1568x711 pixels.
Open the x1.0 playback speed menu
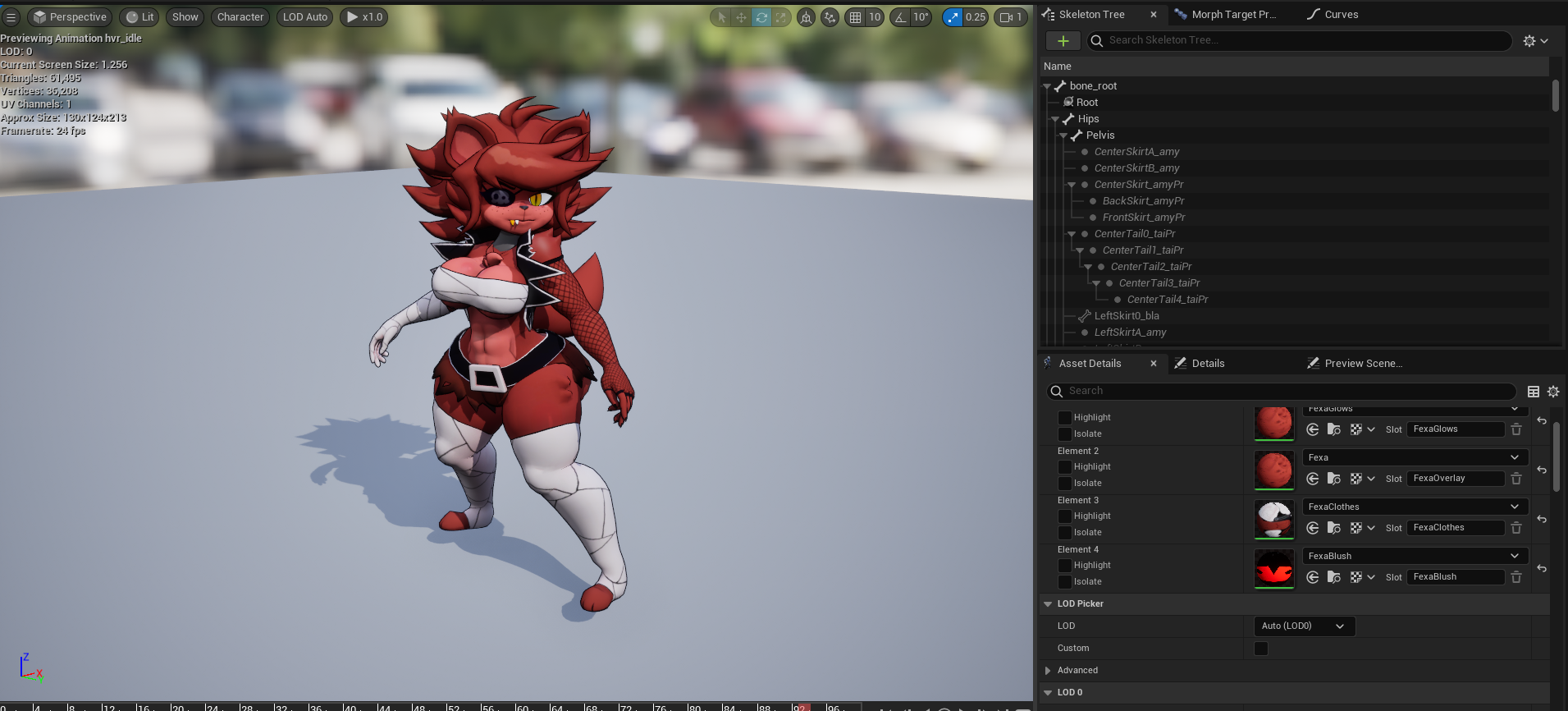tap(364, 17)
